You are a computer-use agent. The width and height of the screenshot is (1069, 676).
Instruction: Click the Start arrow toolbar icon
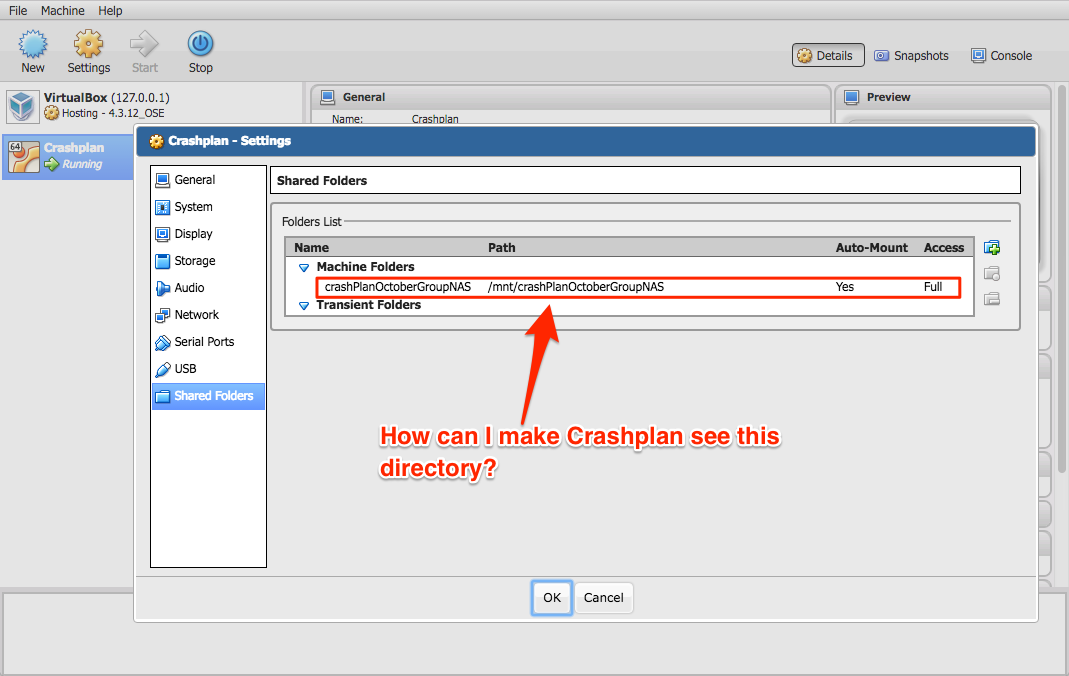[x=145, y=44]
